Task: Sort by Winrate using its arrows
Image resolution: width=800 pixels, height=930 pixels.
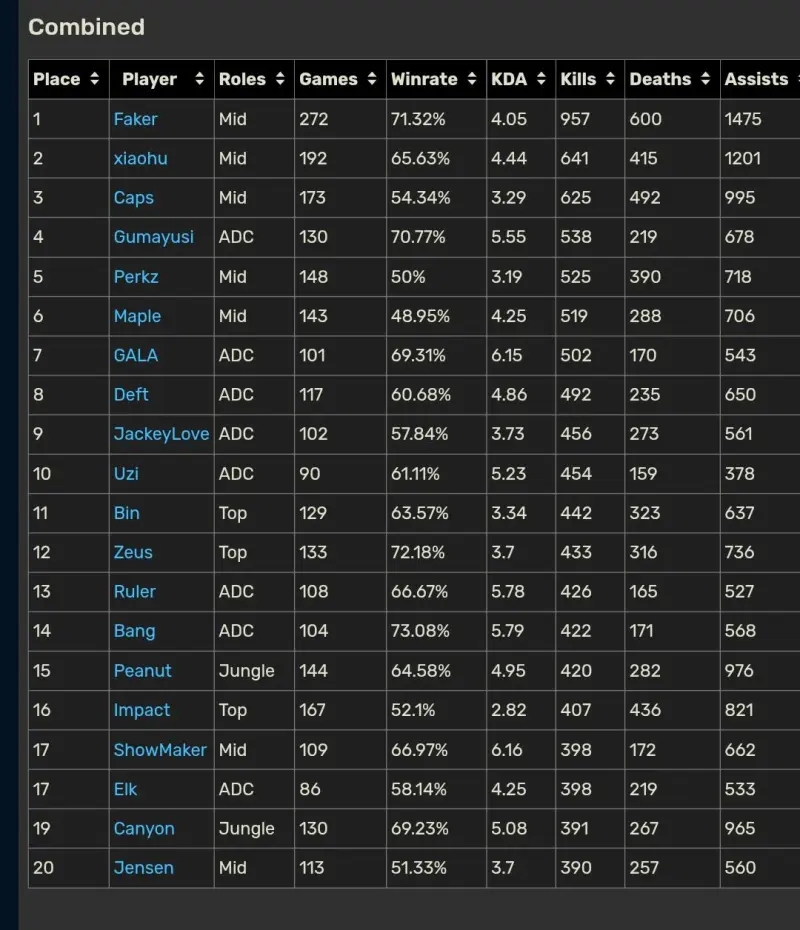Action: 471,79
